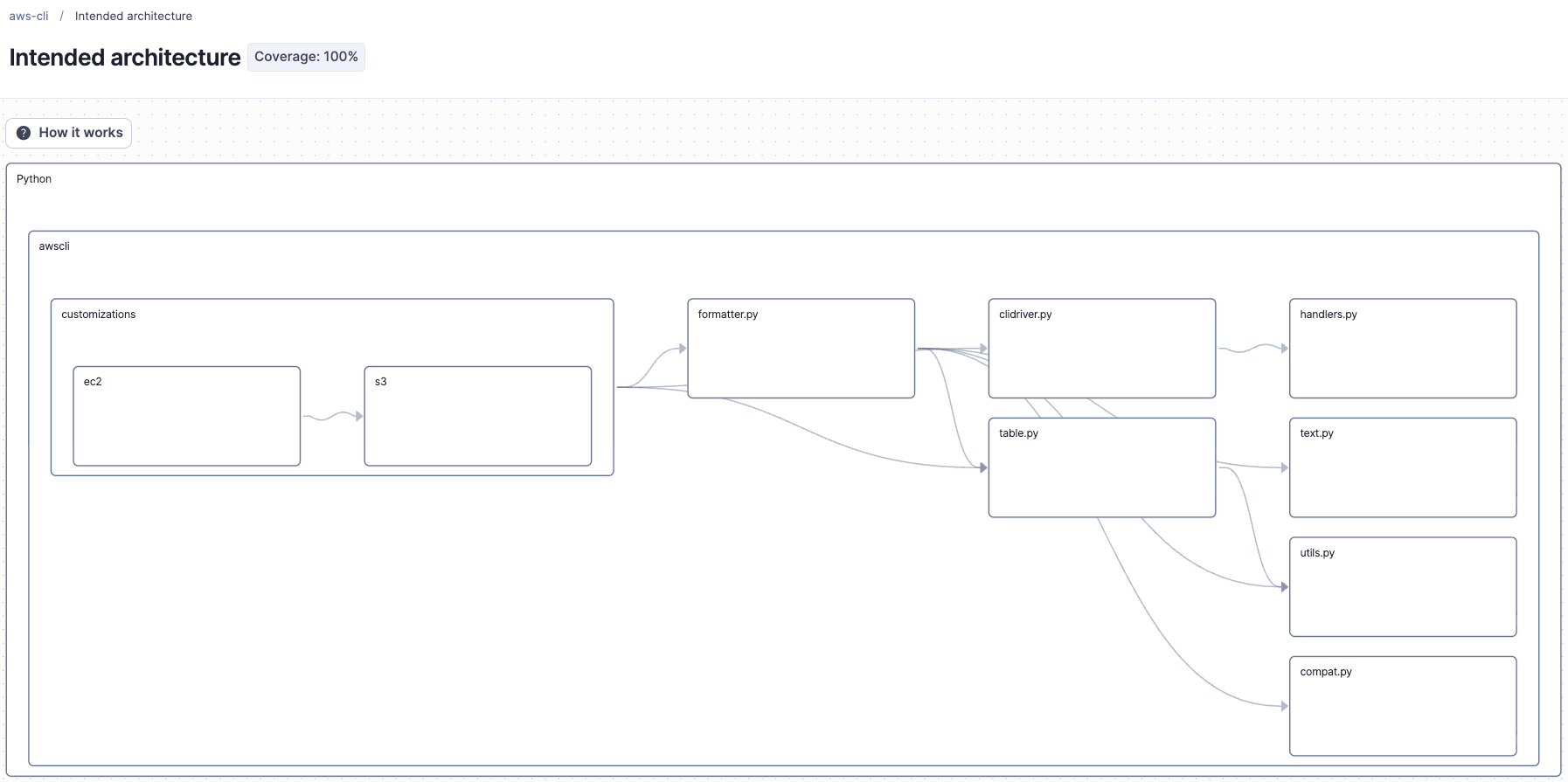Select the clidriver.py node
The height and width of the screenshot is (782, 1568).
coord(1102,349)
